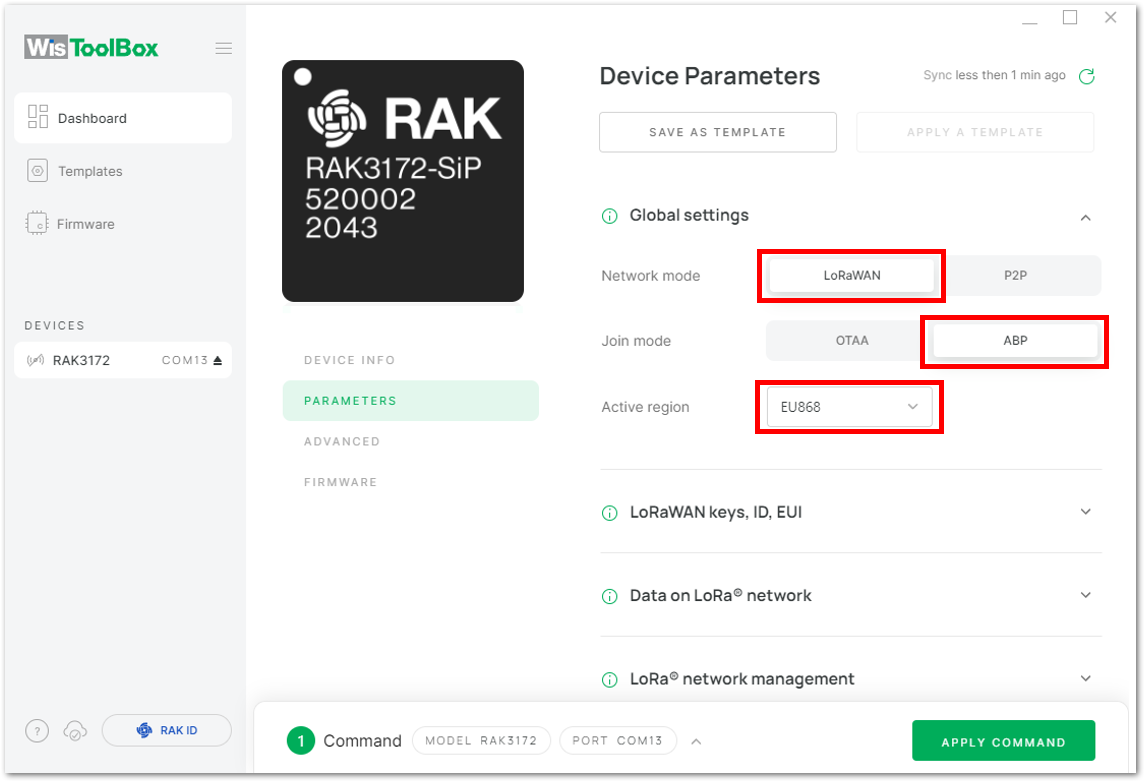Click the DEVICES section header

[x=55, y=326]
